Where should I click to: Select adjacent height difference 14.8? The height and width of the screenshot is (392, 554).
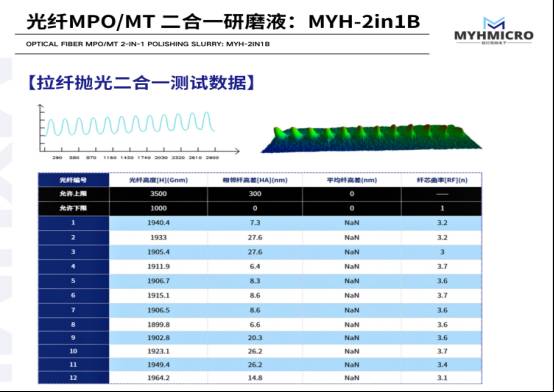255,378
